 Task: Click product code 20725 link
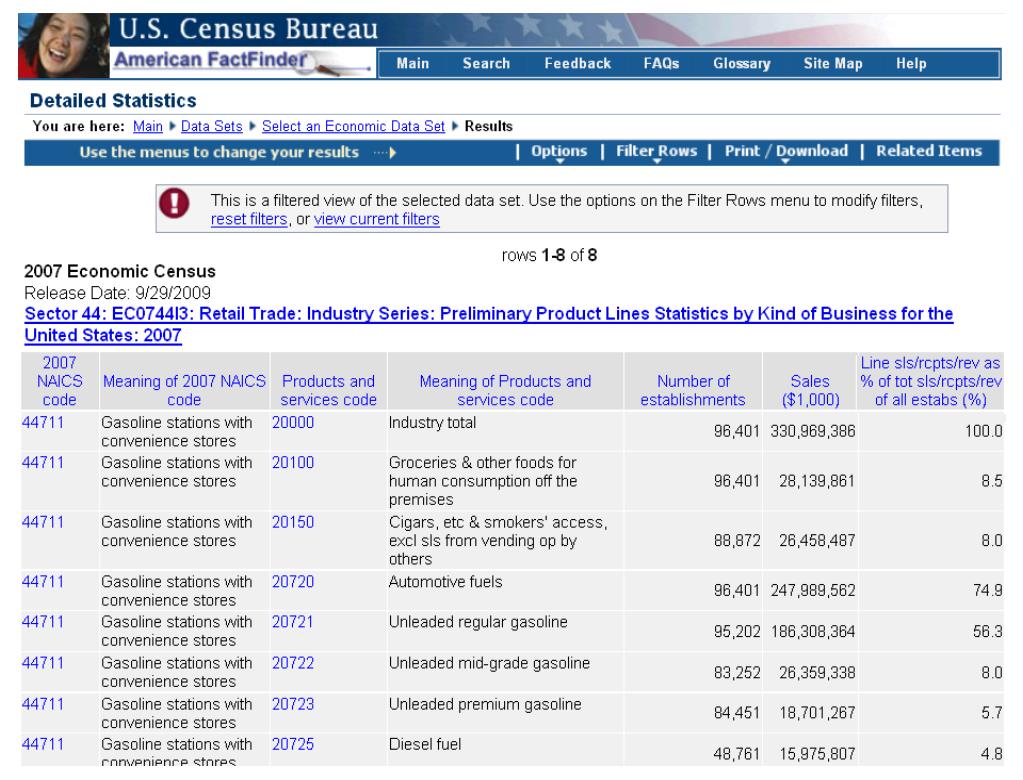pos(293,744)
